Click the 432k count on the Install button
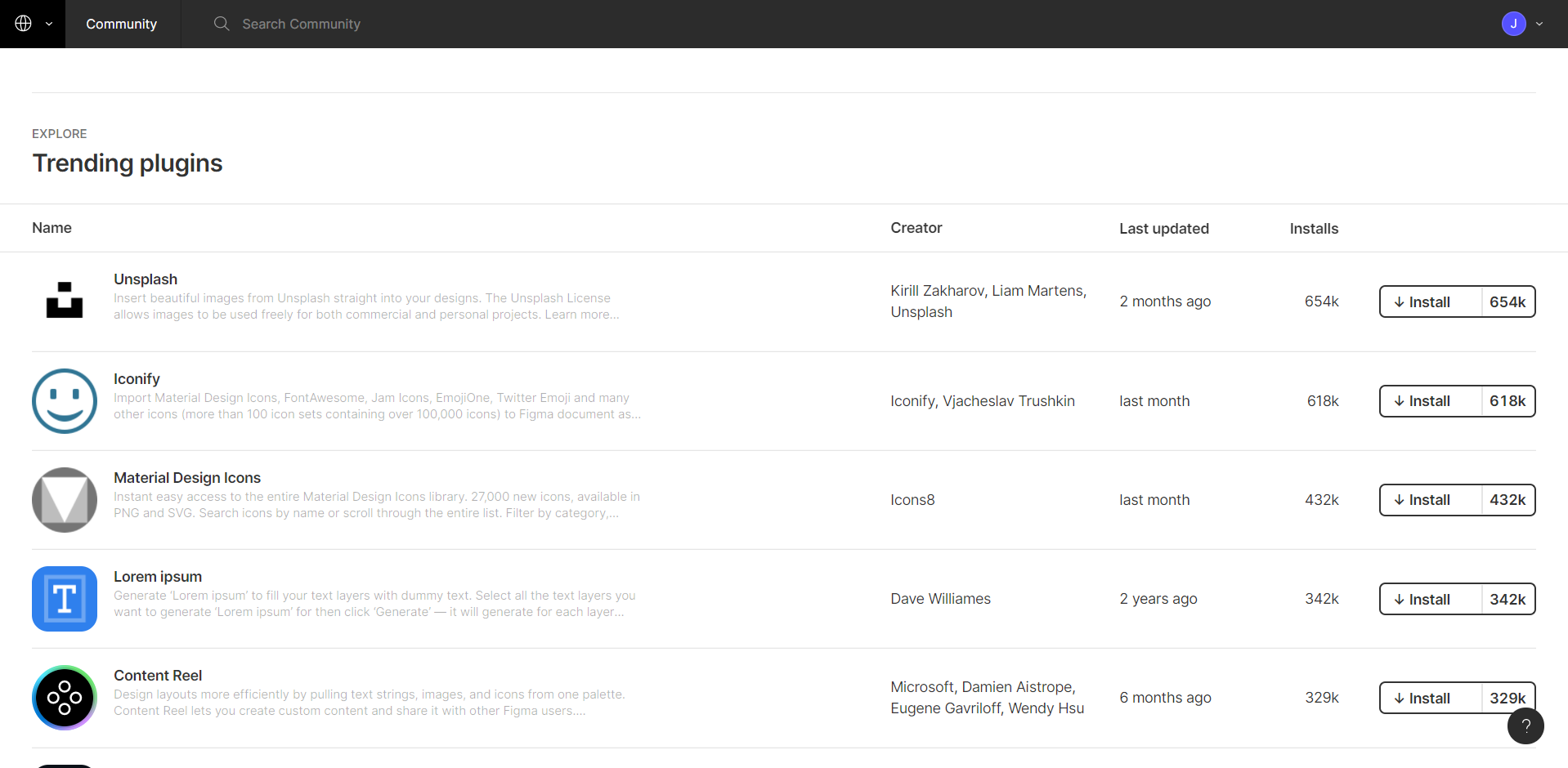Image resolution: width=1568 pixels, height=768 pixels. coord(1508,500)
